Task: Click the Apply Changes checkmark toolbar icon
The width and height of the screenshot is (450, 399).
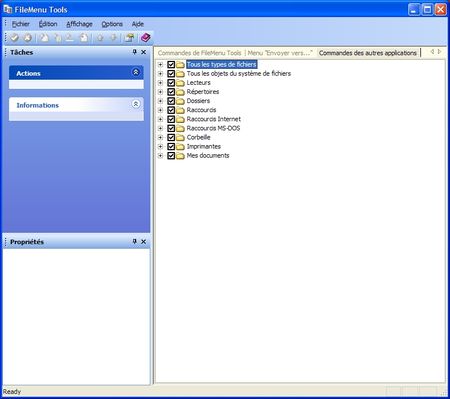Action: click(x=14, y=38)
